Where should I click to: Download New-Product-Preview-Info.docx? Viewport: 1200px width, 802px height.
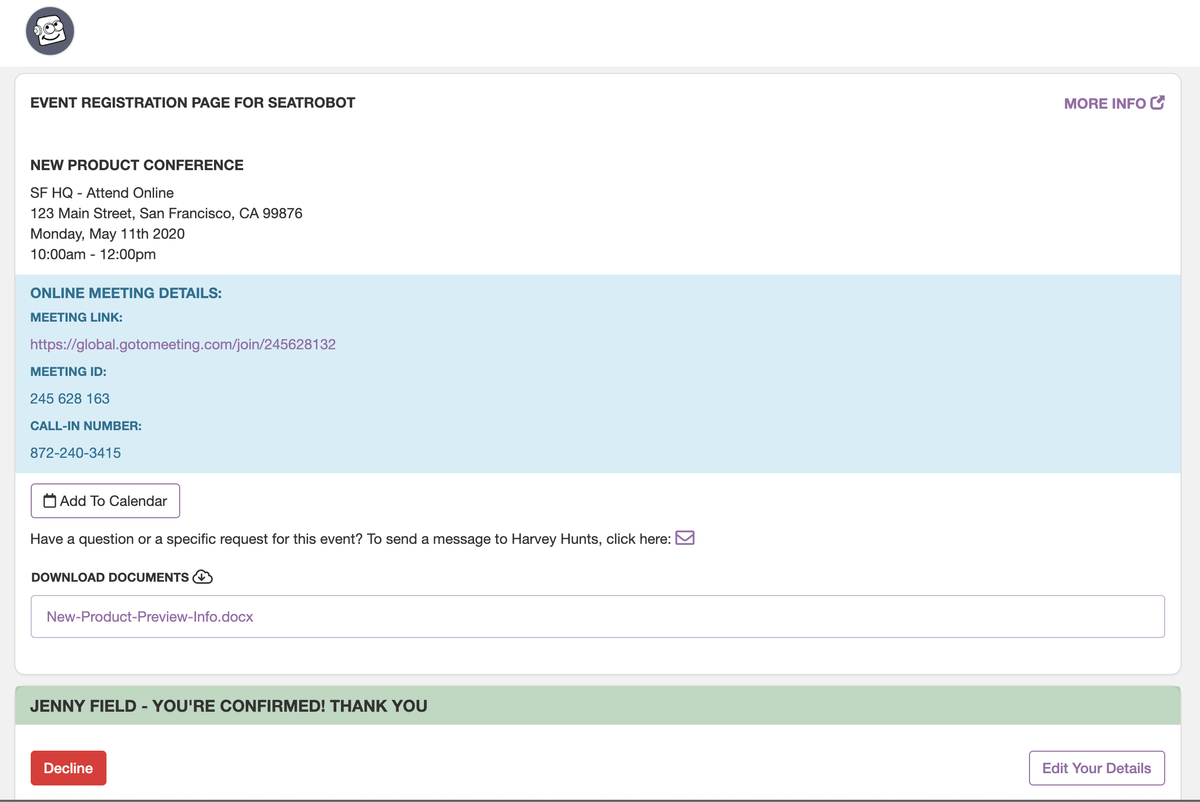[148, 616]
